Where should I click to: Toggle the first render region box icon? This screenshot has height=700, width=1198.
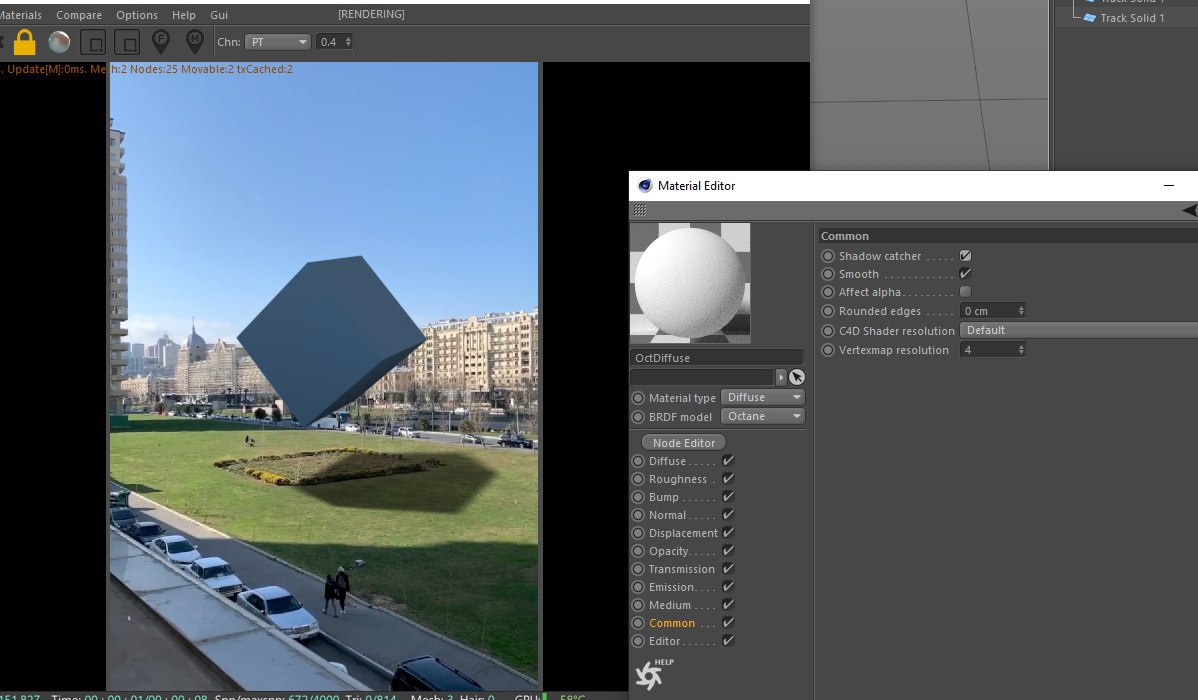(93, 42)
